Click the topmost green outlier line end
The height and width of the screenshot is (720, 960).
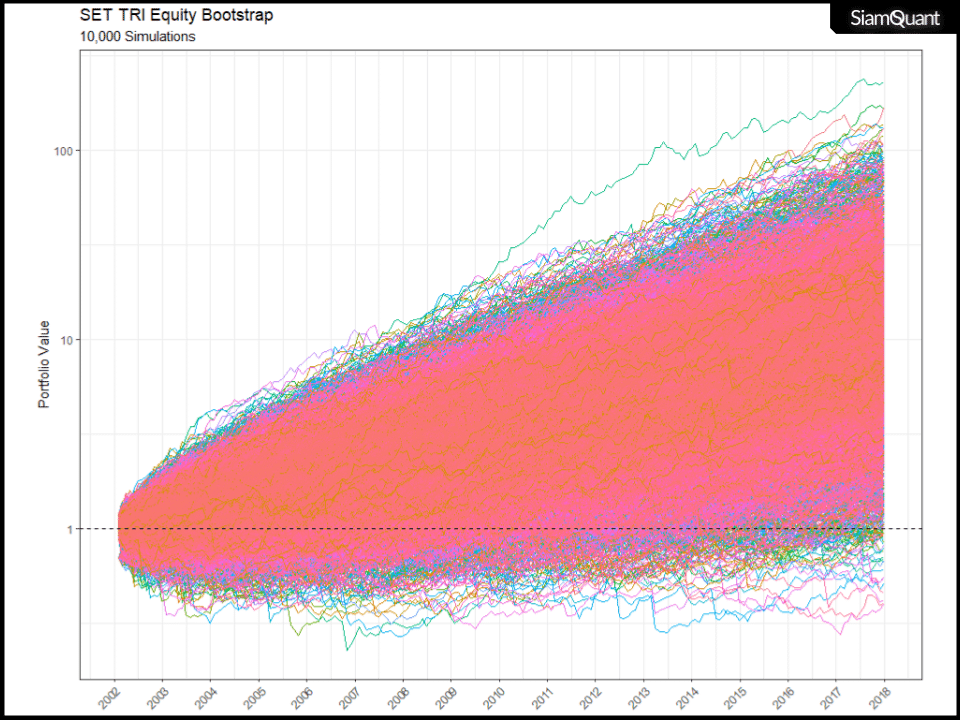pyautogui.click(x=880, y=83)
